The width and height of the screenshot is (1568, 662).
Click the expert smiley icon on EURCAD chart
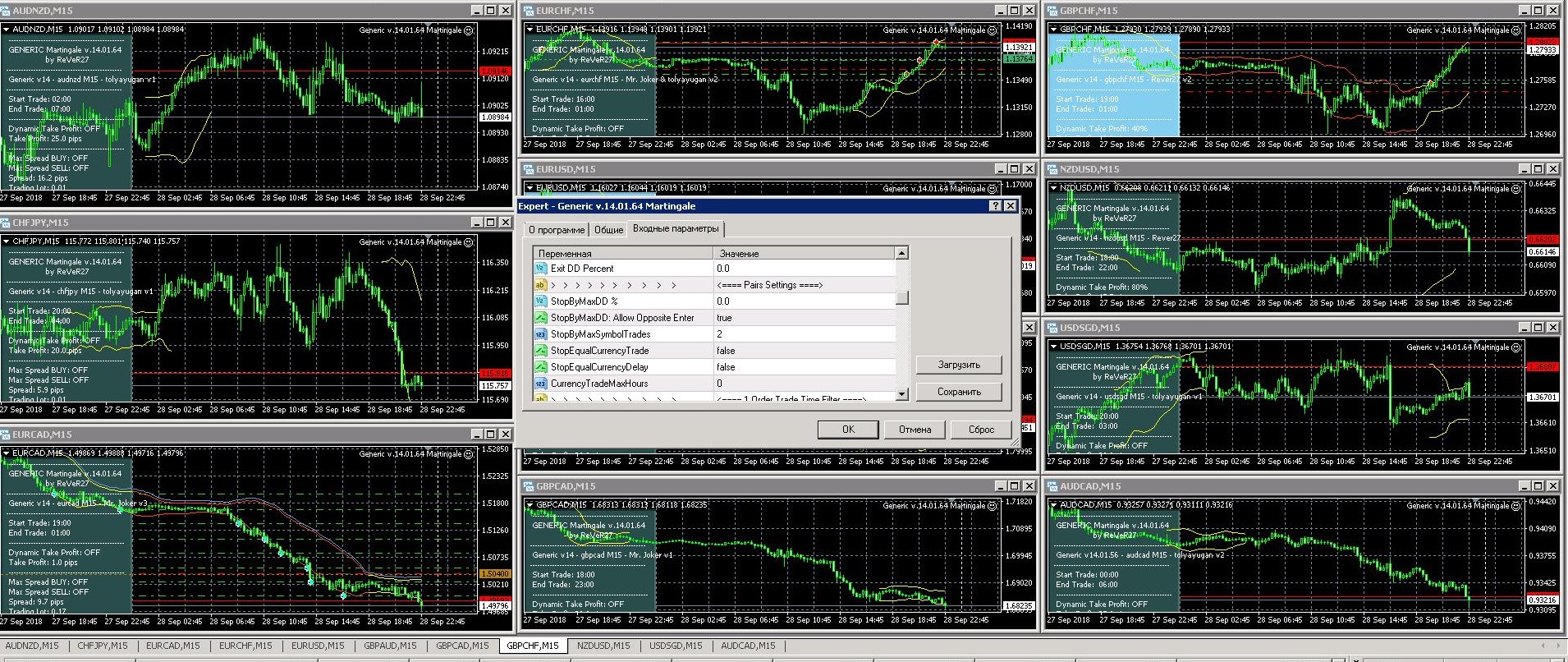coord(469,454)
